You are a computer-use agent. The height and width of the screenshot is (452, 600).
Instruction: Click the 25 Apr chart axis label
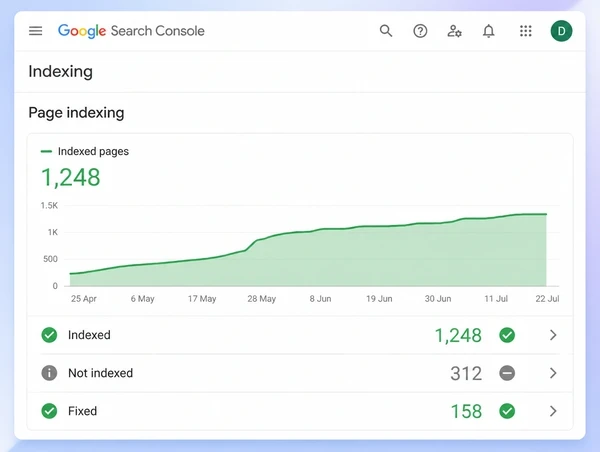(83, 299)
